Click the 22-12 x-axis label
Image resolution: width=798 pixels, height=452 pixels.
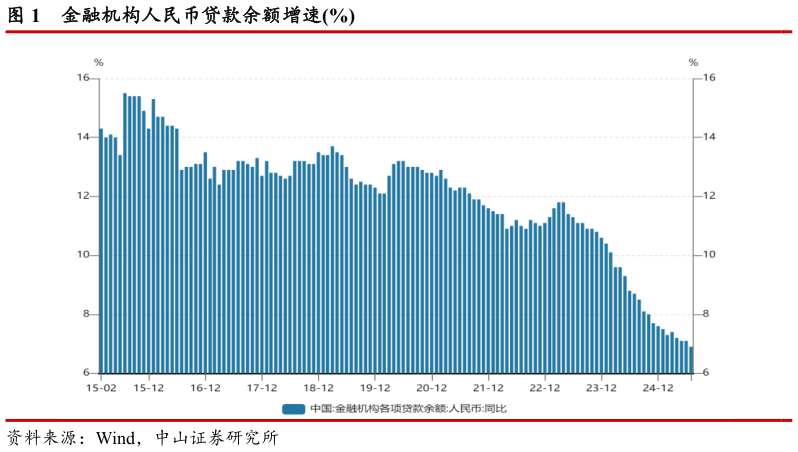[x=544, y=387]
